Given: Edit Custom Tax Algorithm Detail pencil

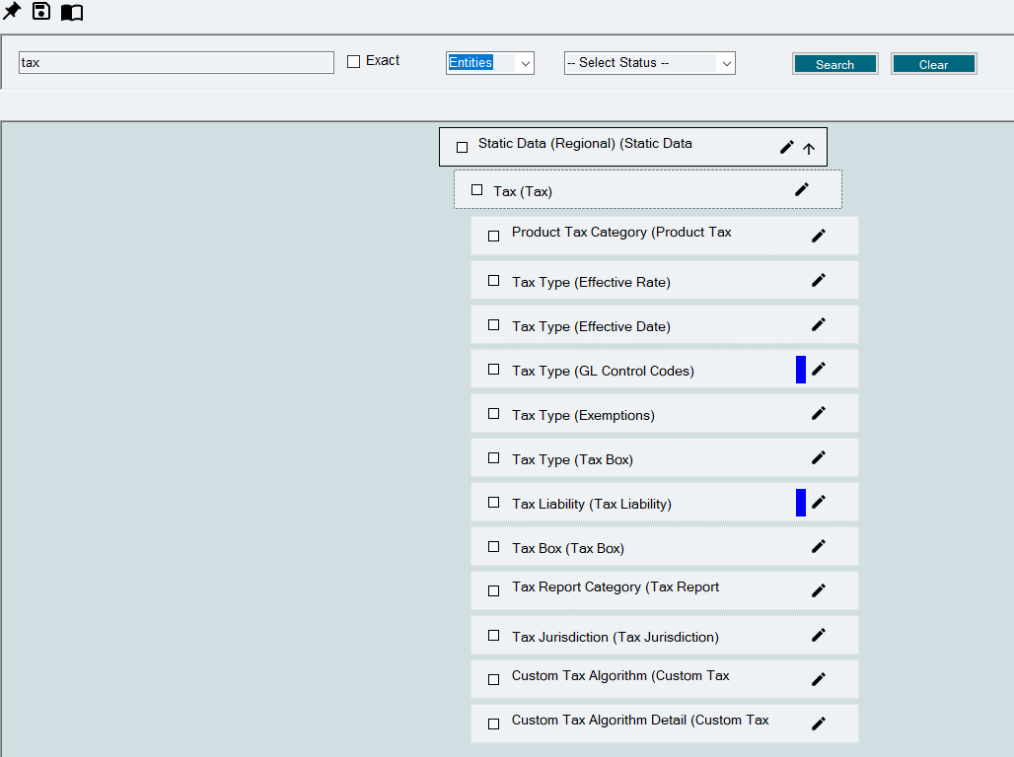Looking at the screenshot, I should pos(819,724).
